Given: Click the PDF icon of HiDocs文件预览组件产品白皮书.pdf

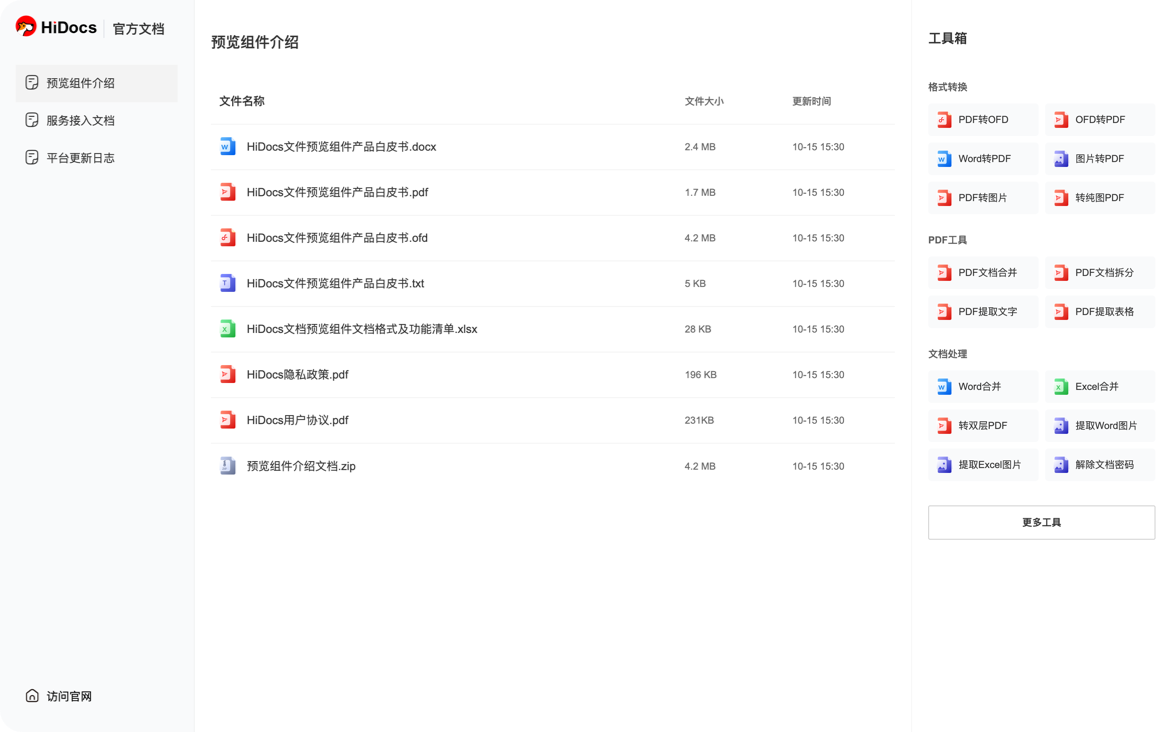Looking at the screenshot, I should pyautogui.click(x=228, y=192).
